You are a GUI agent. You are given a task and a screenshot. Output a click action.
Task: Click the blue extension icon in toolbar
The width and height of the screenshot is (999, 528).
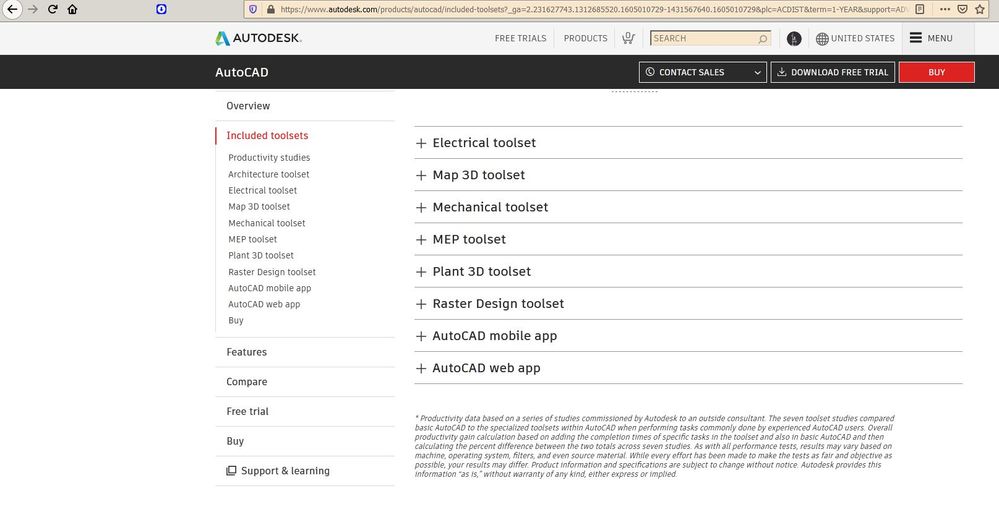161,9
